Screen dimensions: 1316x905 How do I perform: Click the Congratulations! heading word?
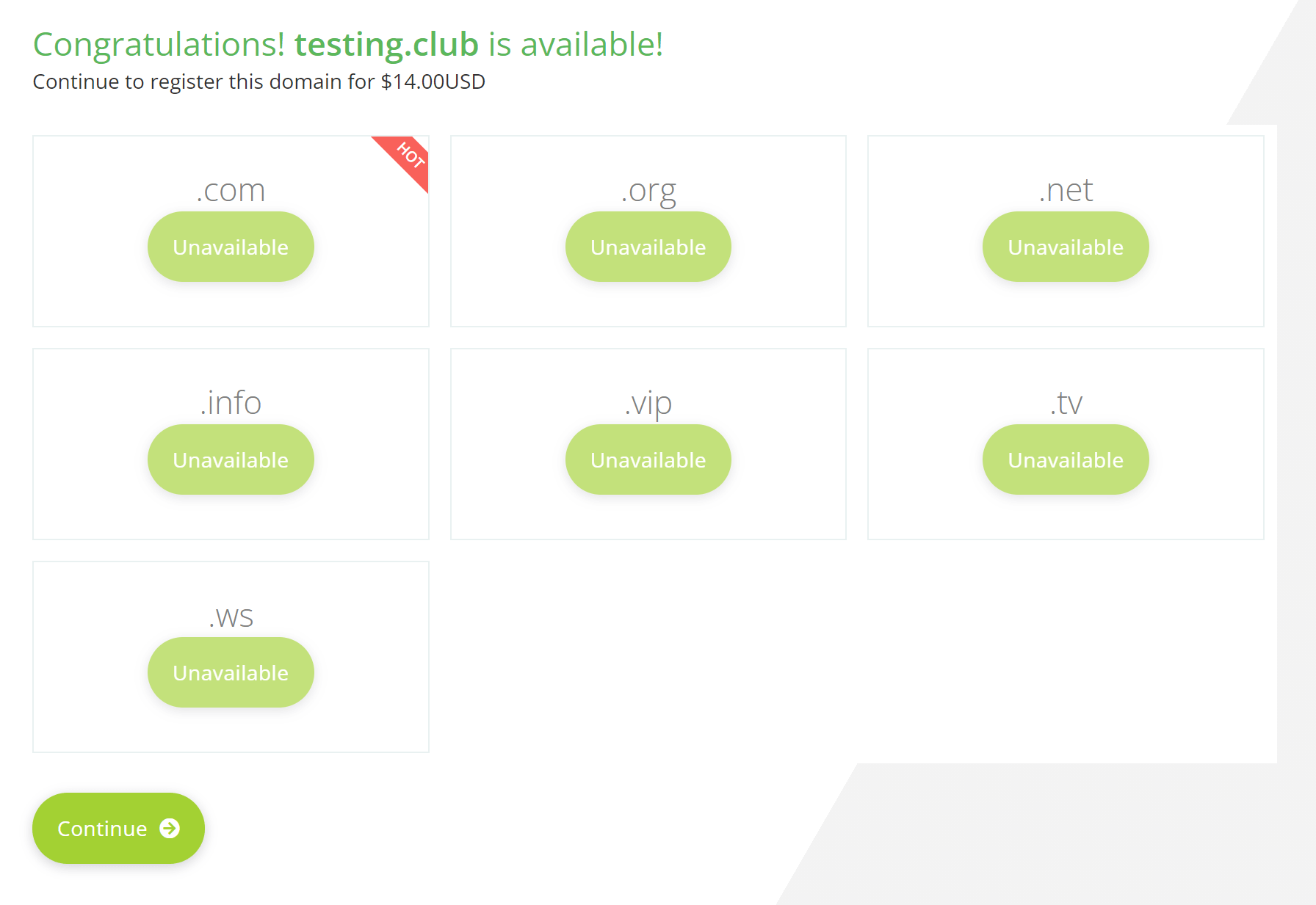(x=159, y=45)
